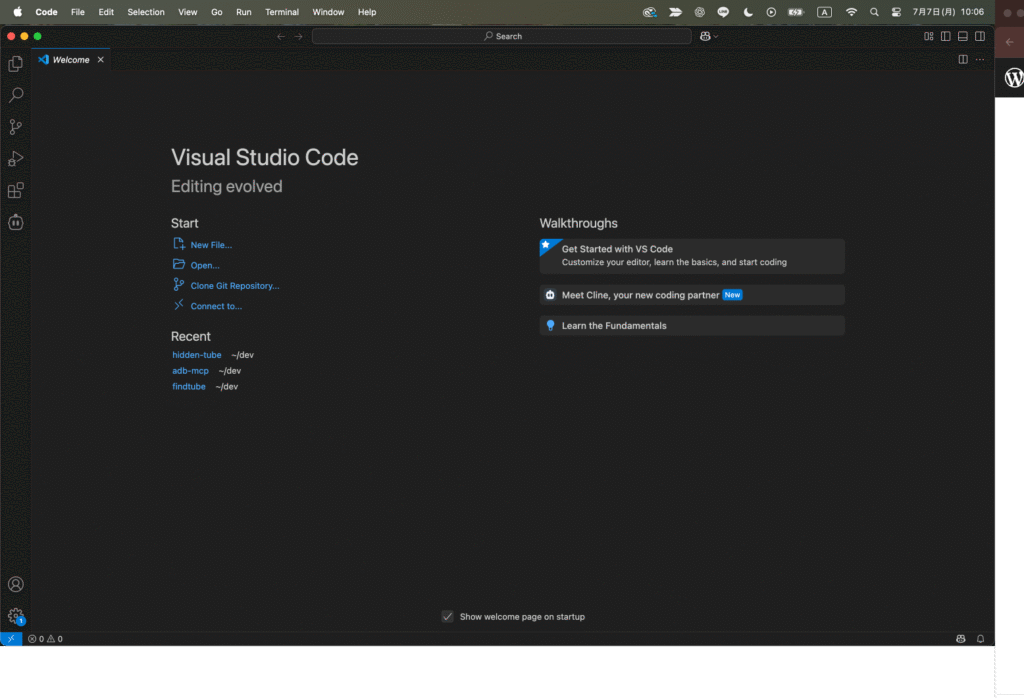
Task: Open Get Started with VS Code walkthrough
Action: coord(692,256)
